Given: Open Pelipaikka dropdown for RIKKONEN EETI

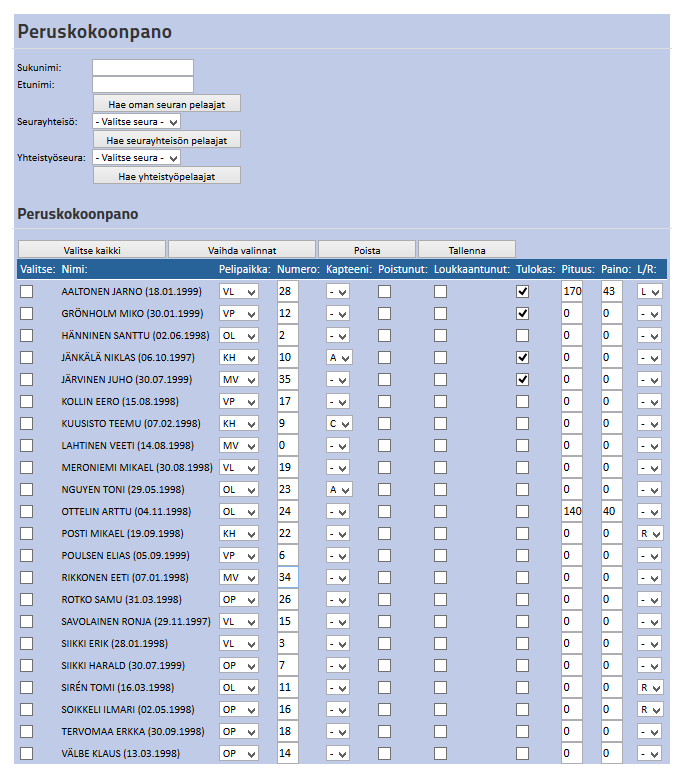Looking at the screenshot, I should pos(239,578).
